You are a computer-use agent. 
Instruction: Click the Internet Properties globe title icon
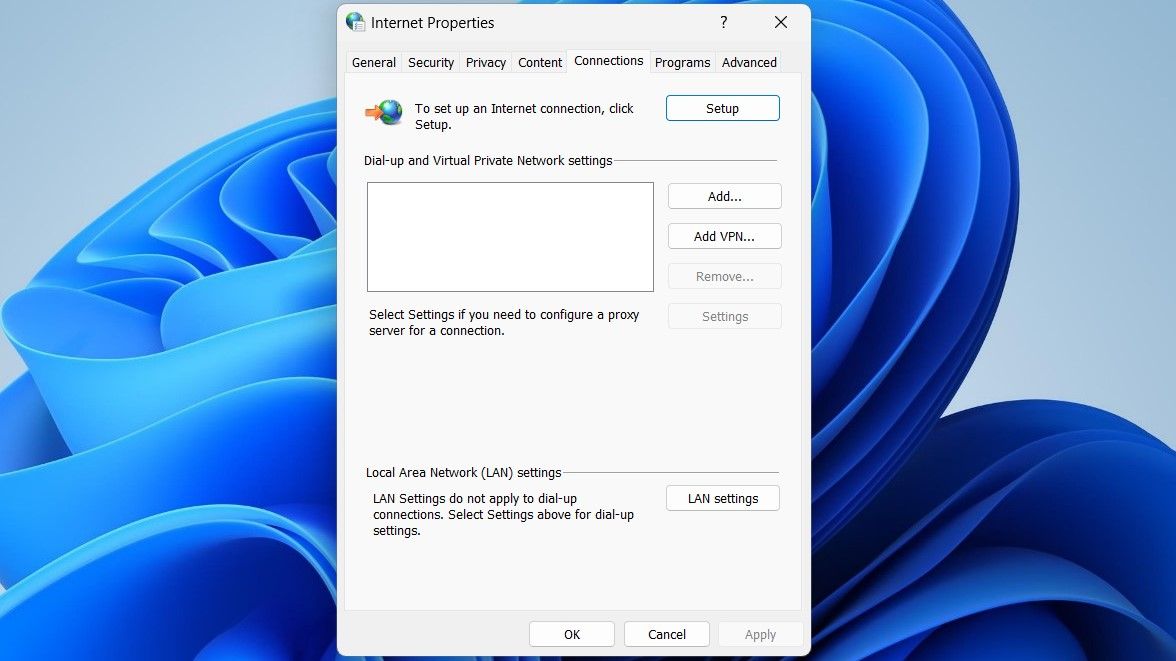[x=355, y=23]
